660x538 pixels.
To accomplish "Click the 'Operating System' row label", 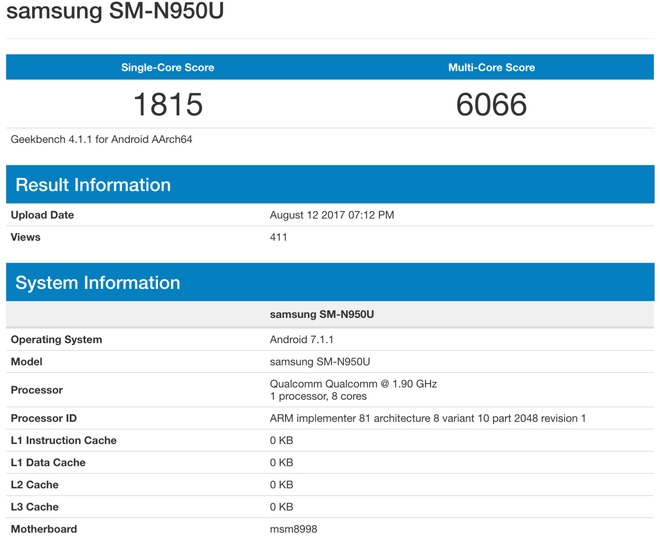I will (56, 340).
